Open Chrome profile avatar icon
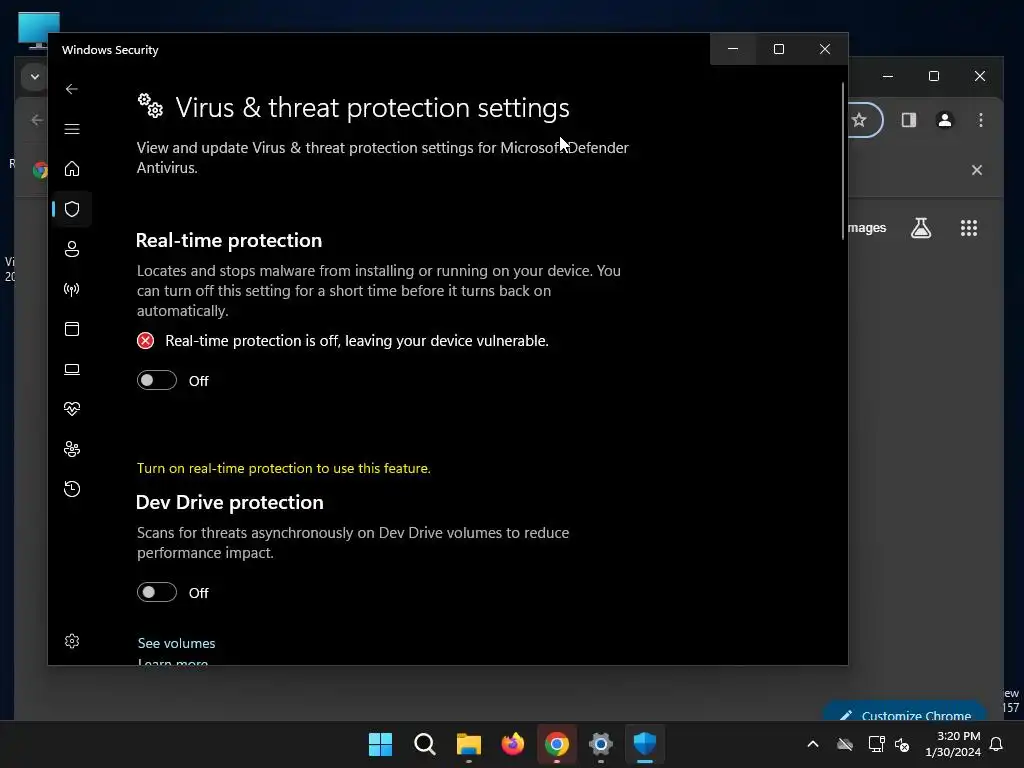 pos(944,120)
